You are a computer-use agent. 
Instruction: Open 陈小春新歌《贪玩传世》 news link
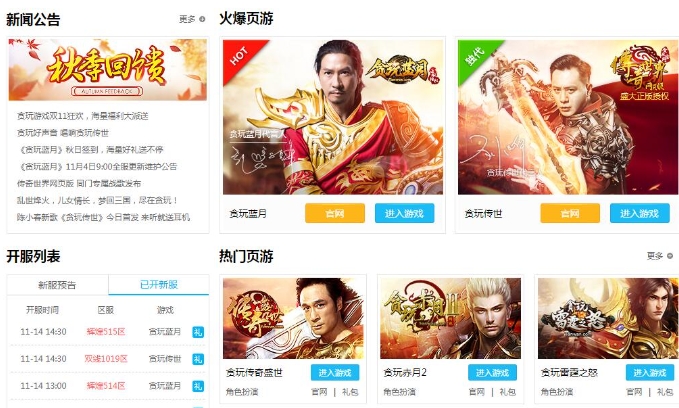(x=103, y=217)
